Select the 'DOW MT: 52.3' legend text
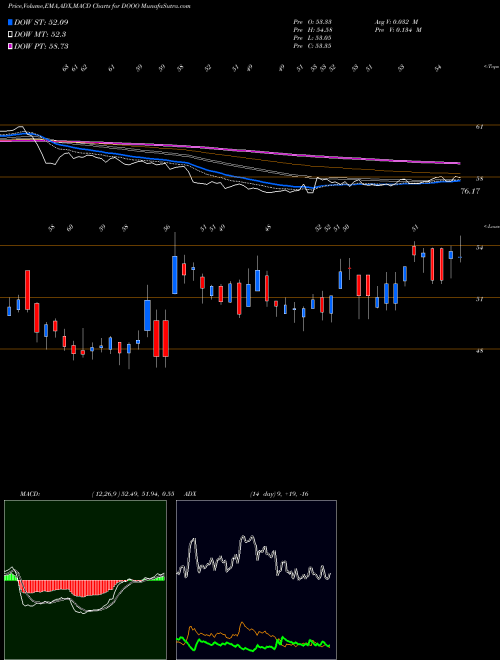The height and width of the screenshot is (660, 500). (40, 35)
